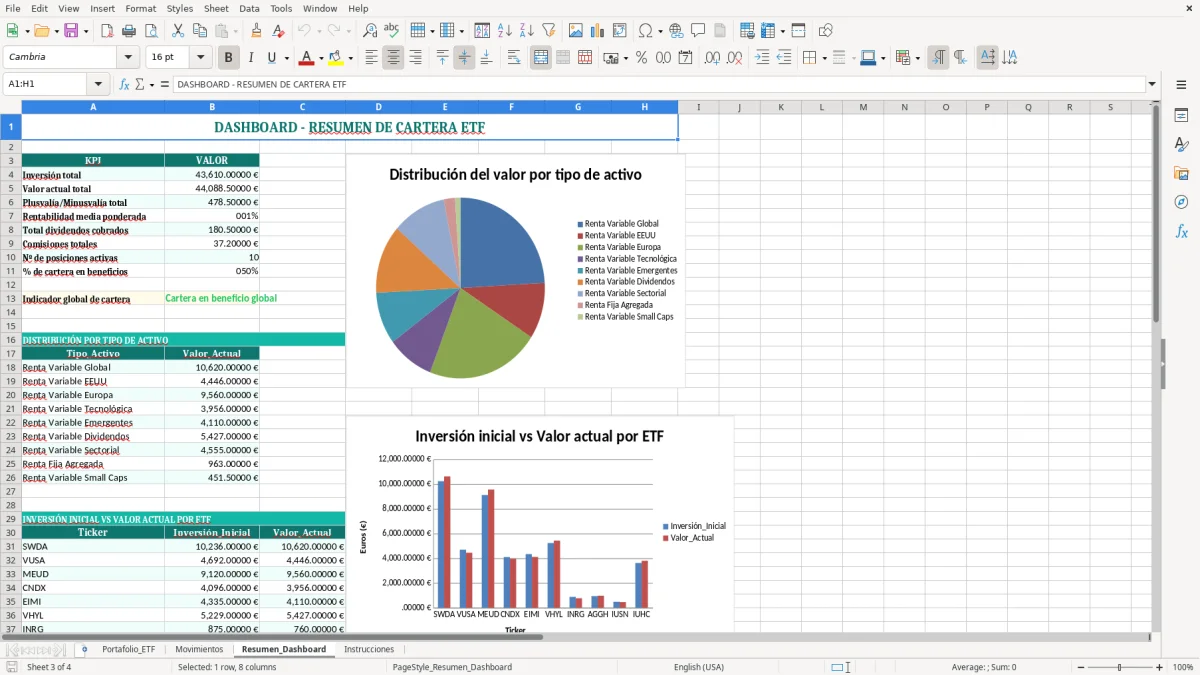Image resolution: width=1200 pixels, height=675 pixels.
Task: Toggle Underline formatting
Action: [x=271, y=58]
